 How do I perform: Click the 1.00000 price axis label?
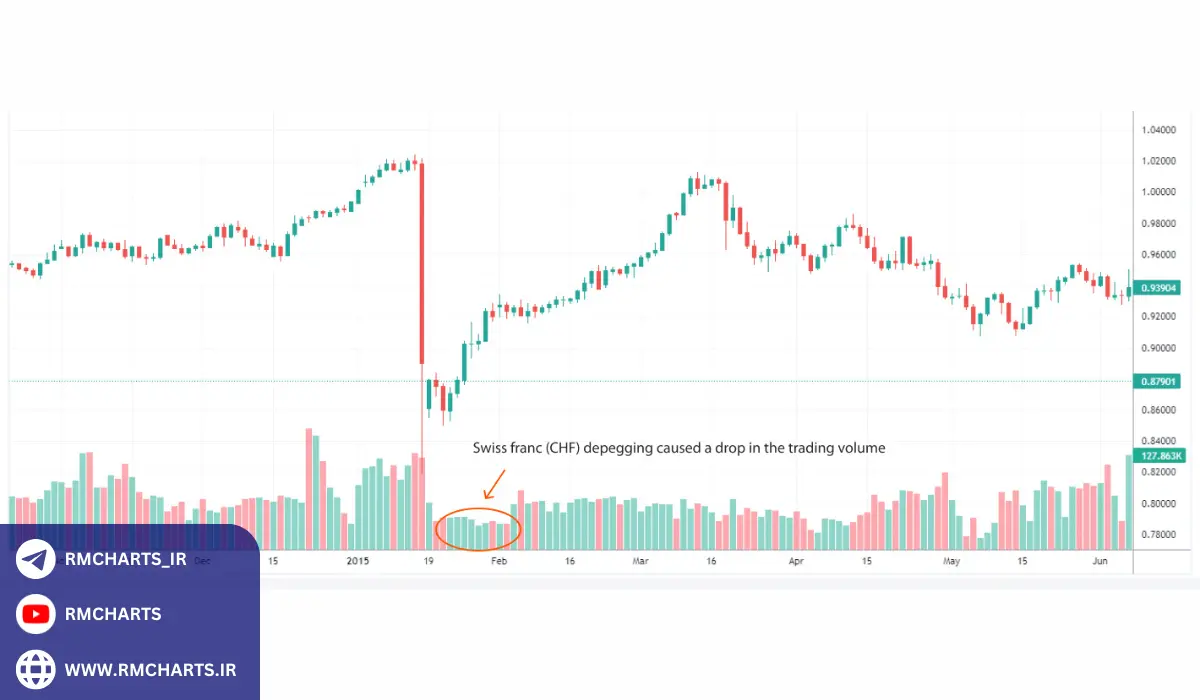point(1159,192)
